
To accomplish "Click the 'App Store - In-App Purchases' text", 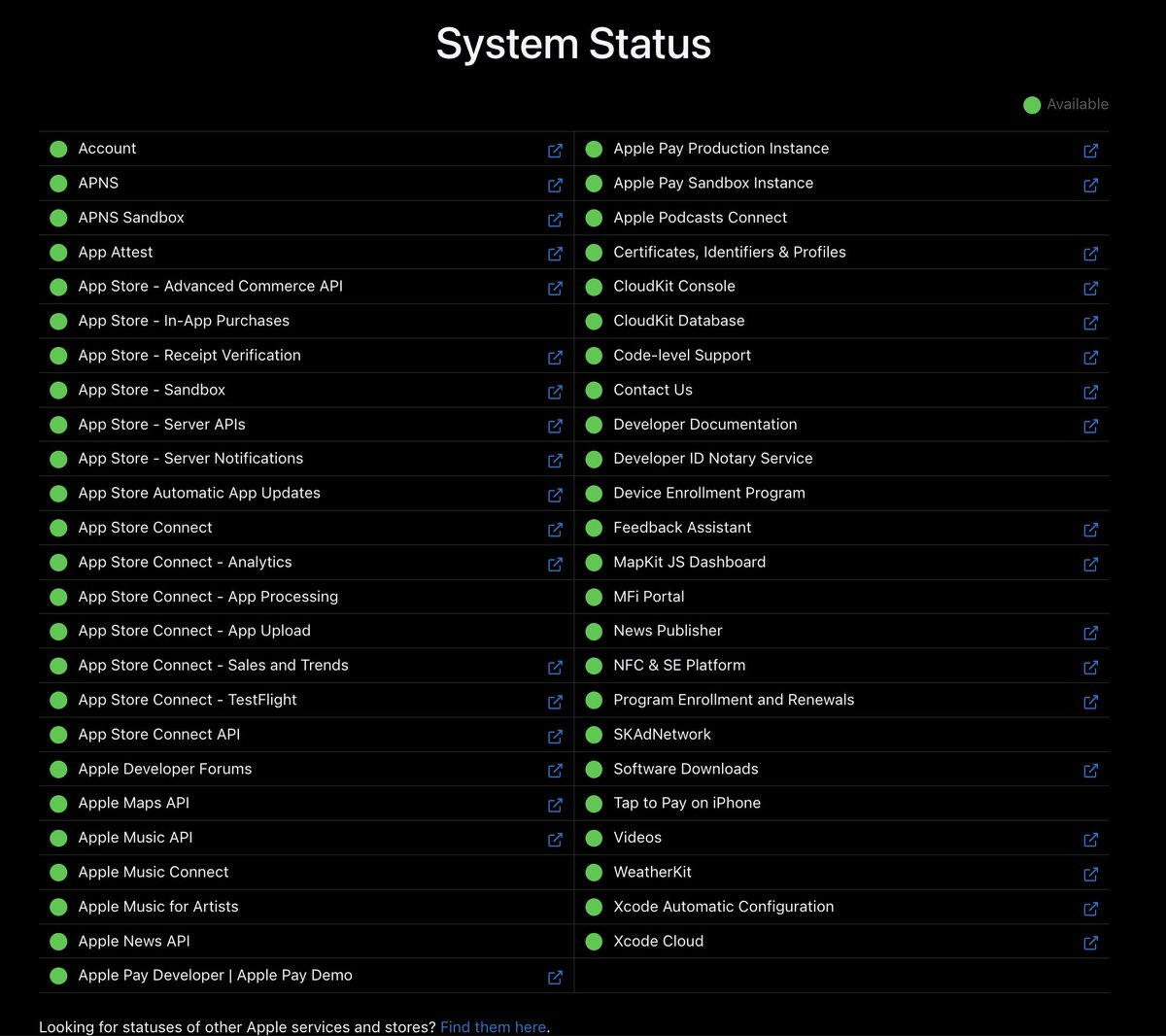I will pyautogui.click(x=184, y=321).
